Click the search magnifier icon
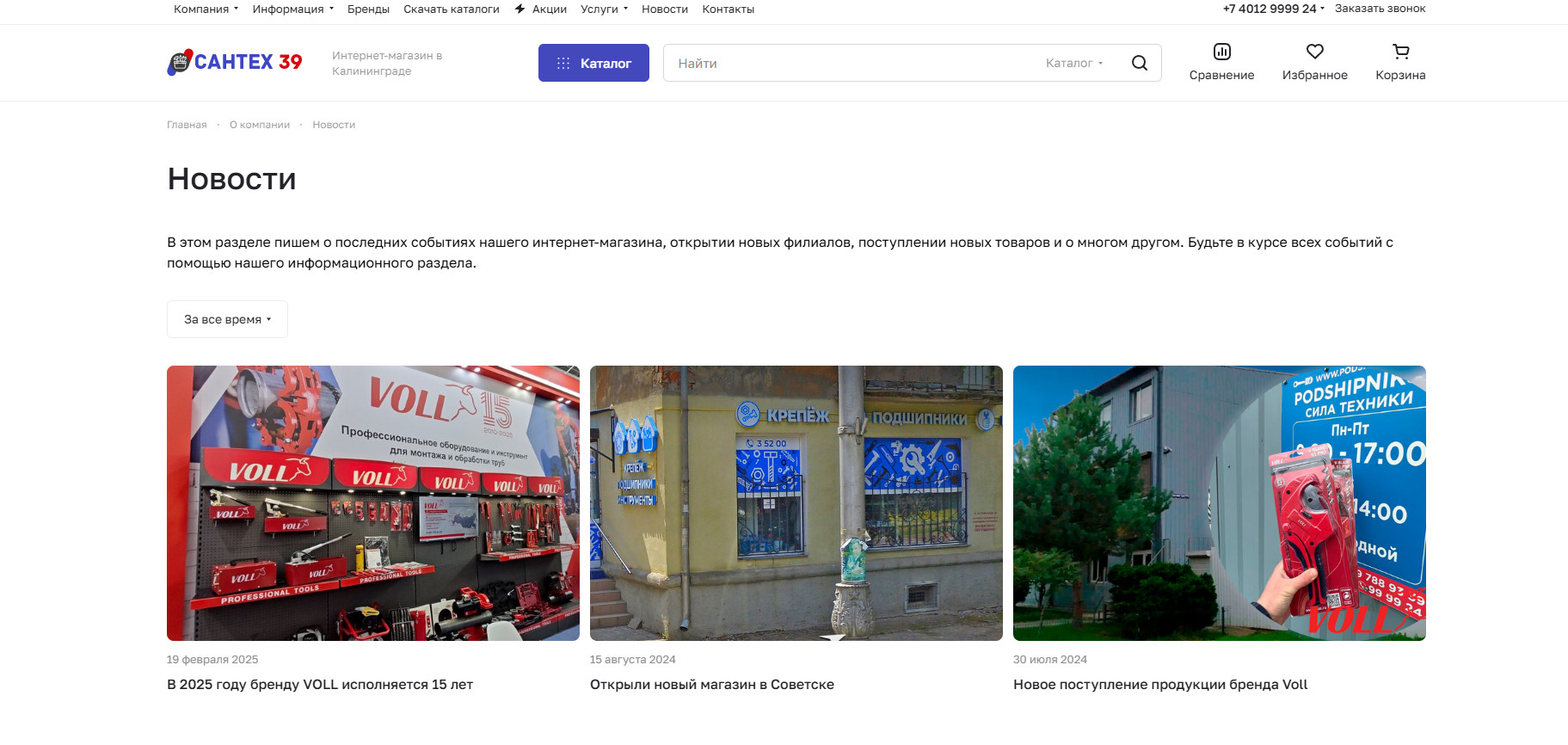1568x745 pixels. coord(1140,63)
